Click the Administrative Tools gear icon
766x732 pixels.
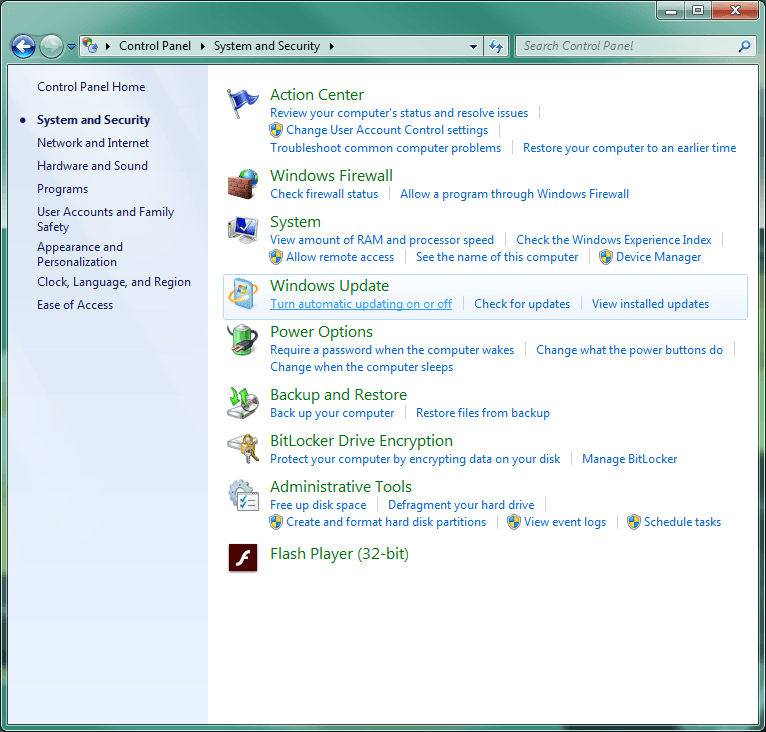point(243,495)
